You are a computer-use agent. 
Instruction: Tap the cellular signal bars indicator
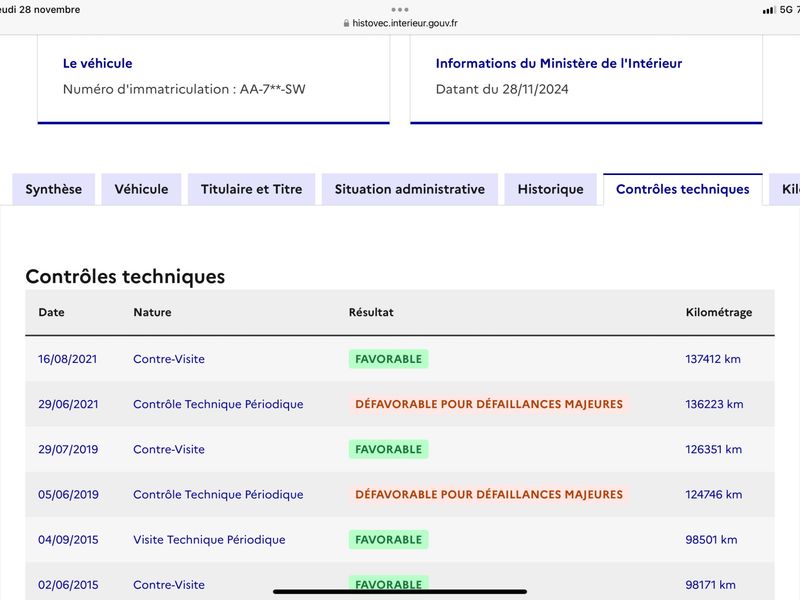click(768, 10)
